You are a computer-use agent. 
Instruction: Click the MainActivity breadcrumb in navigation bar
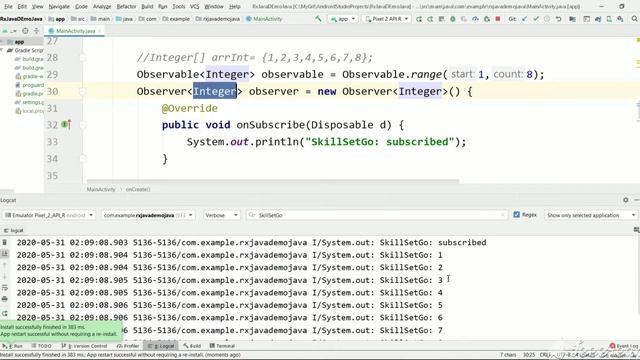(x=264, y=19)
